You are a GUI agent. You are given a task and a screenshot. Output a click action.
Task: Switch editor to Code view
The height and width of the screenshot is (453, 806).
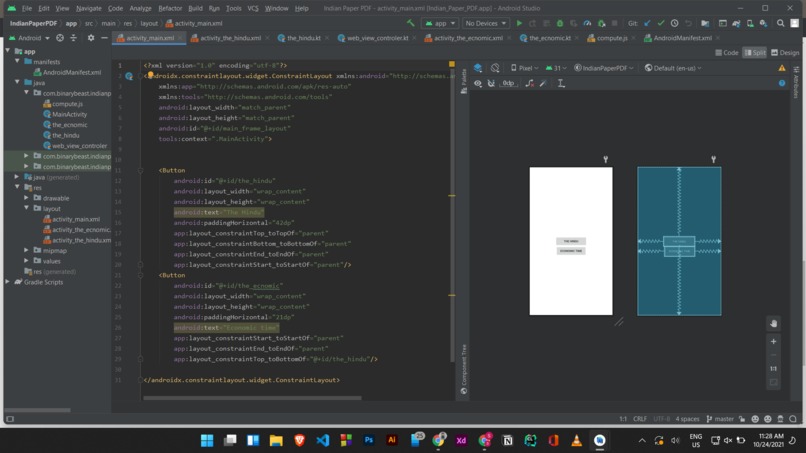pyautogui.click(x=727, y=52)
